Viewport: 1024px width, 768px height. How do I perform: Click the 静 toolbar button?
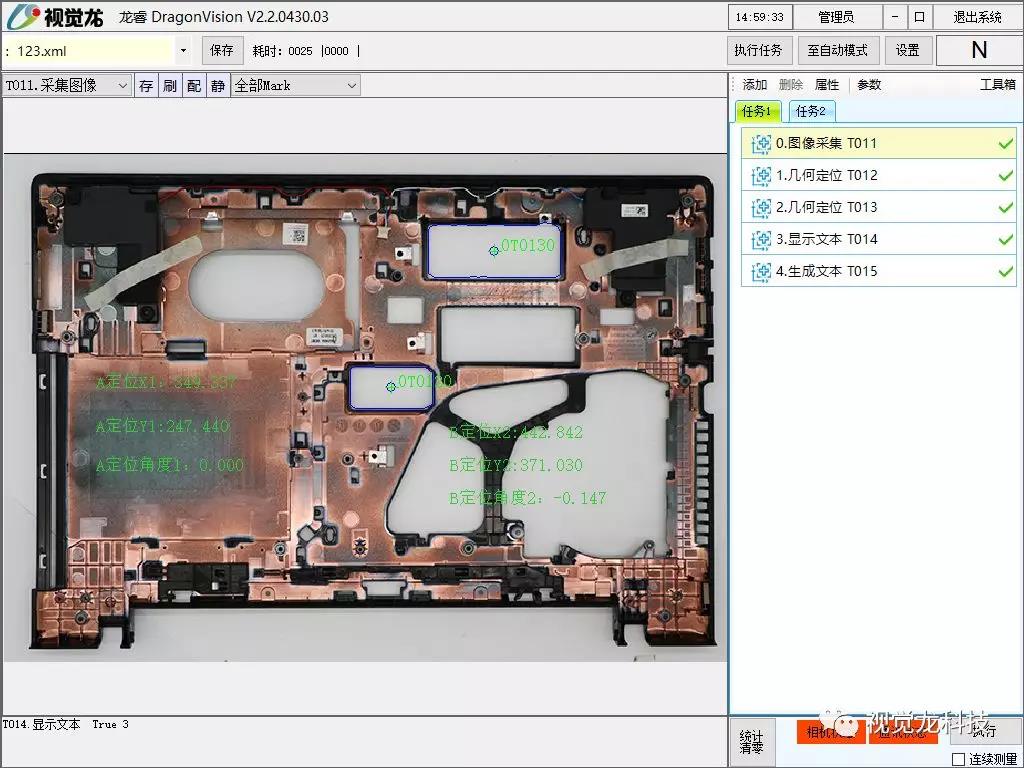tap(218, 86)
